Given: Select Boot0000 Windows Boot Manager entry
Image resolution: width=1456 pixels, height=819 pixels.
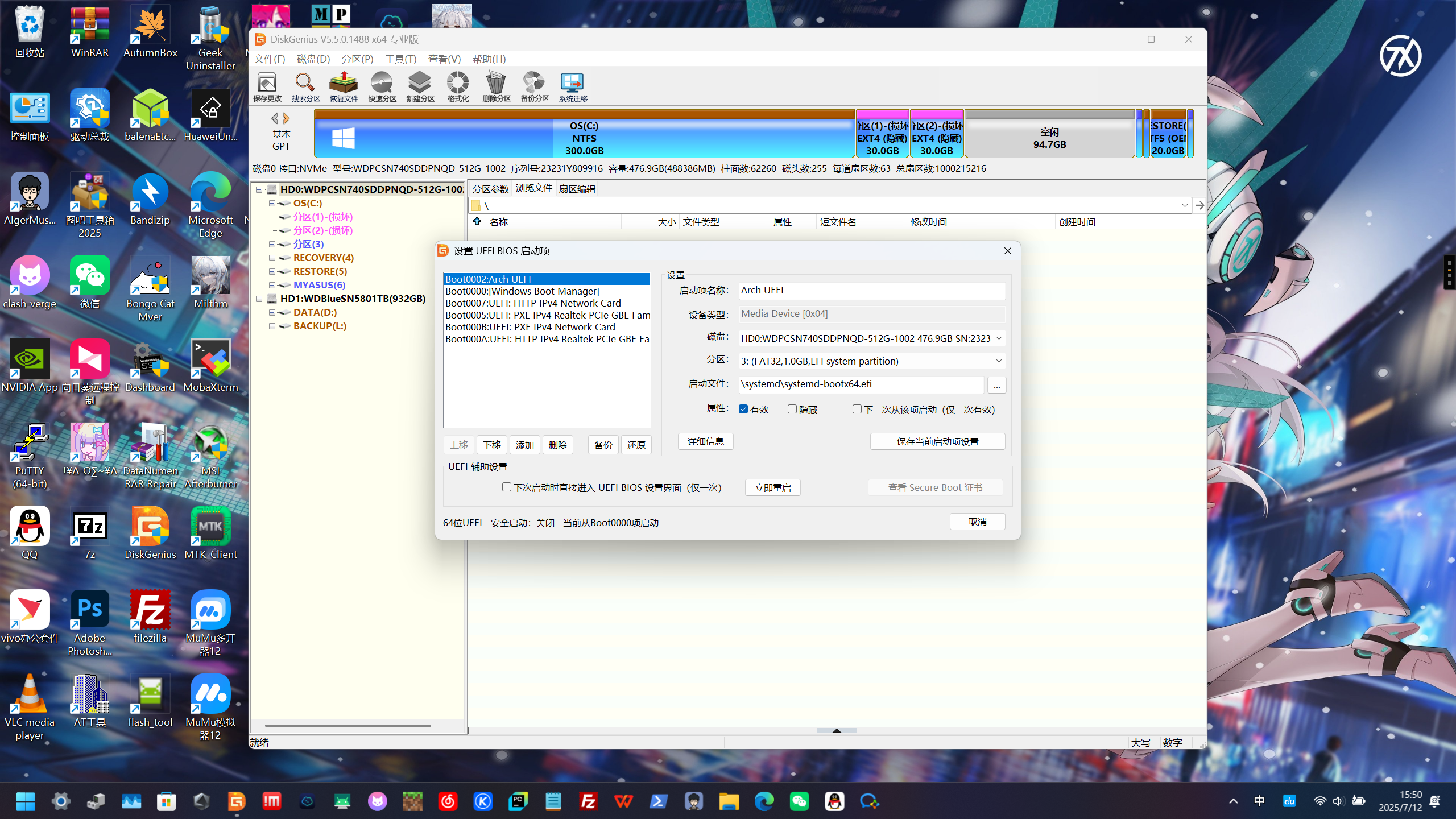Looking at the screenshot, I should [x=522, y=291].
